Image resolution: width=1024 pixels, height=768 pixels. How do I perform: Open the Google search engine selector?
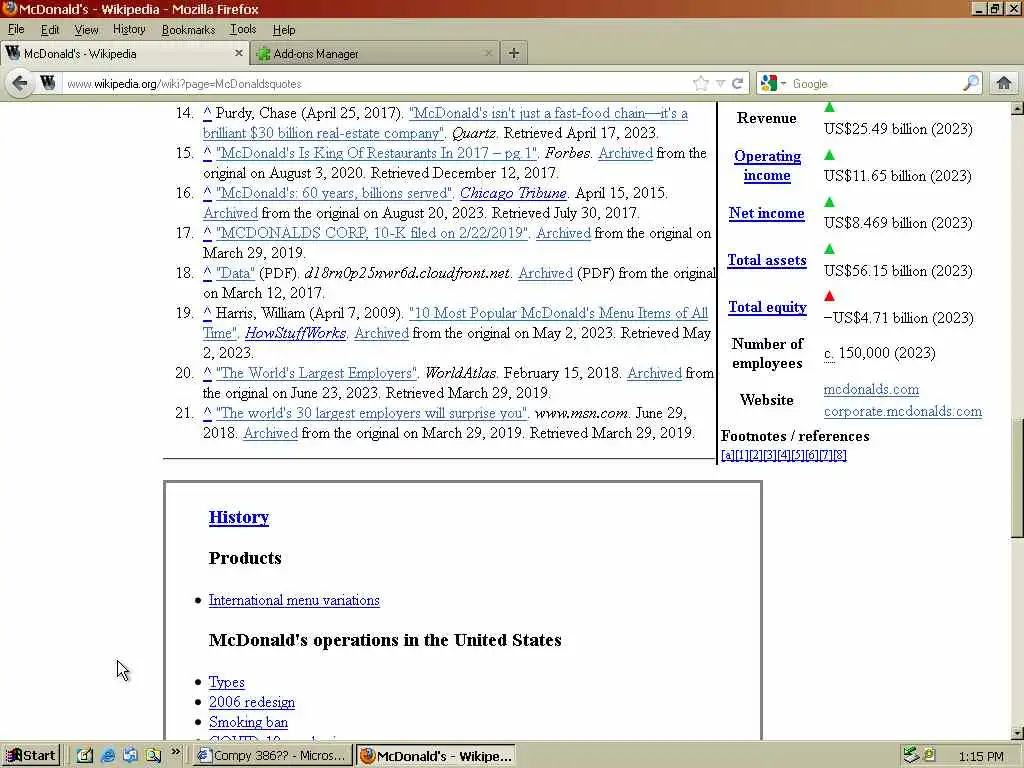[x=773, y=84]
